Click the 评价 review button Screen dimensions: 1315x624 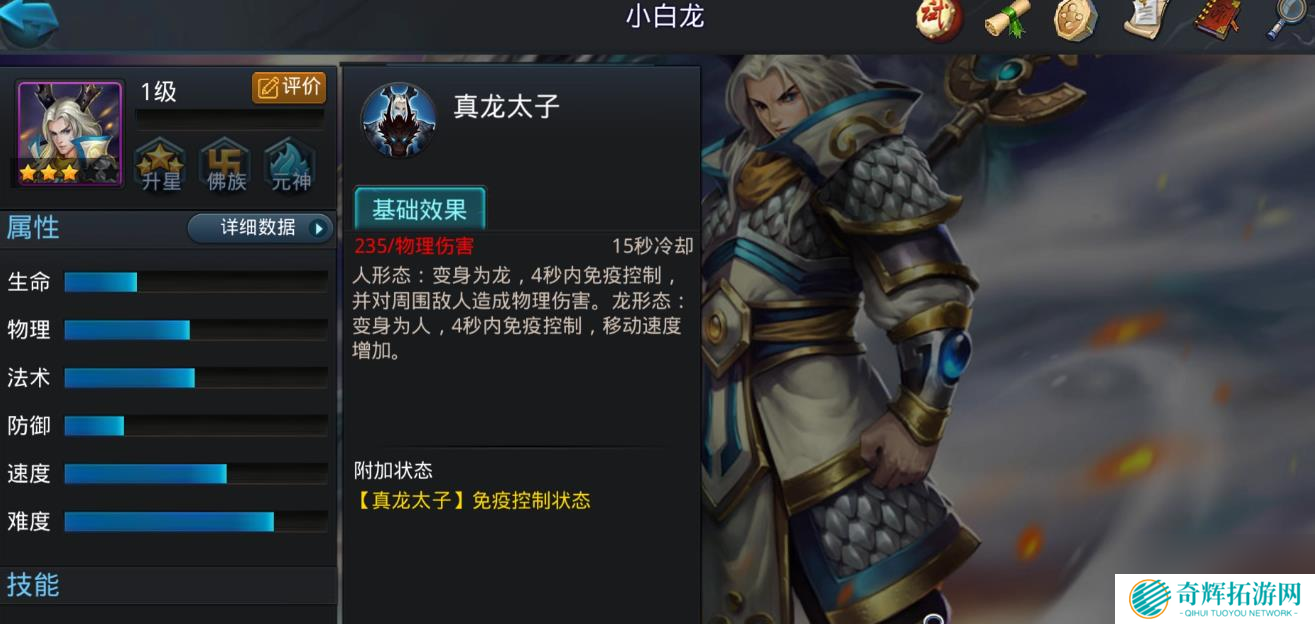click(289, 87)
